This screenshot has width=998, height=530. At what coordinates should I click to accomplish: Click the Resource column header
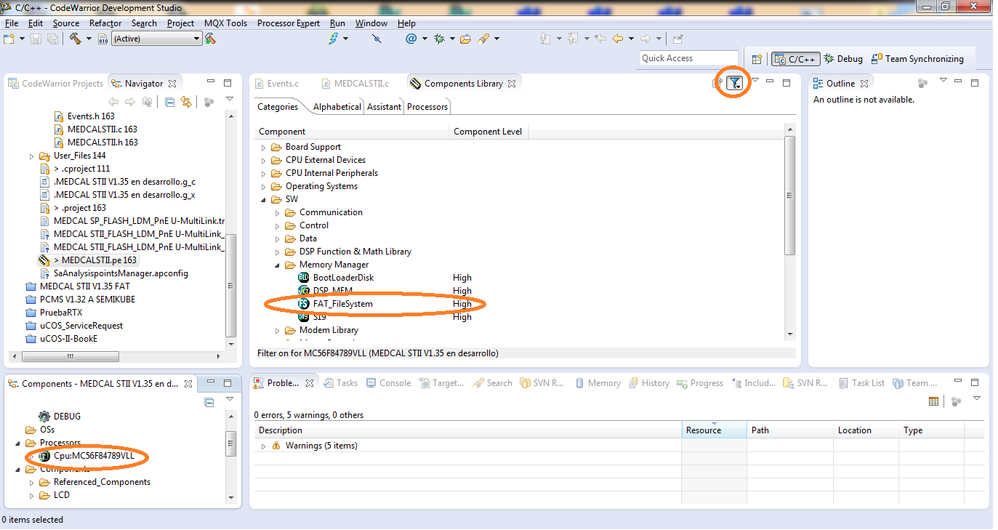pyautogui.click(x=713, y=431)
